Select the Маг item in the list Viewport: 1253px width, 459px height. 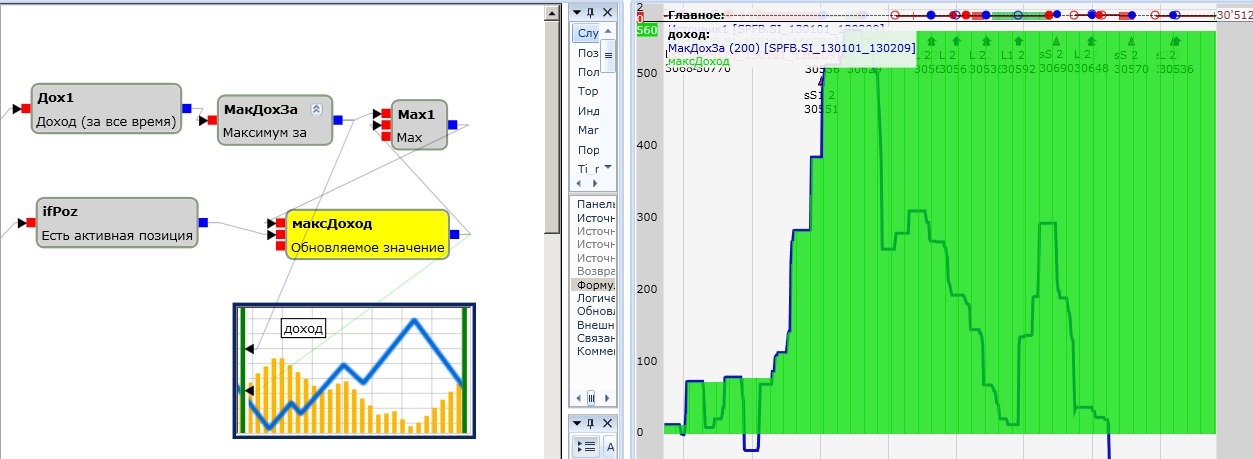coord(587,130)
